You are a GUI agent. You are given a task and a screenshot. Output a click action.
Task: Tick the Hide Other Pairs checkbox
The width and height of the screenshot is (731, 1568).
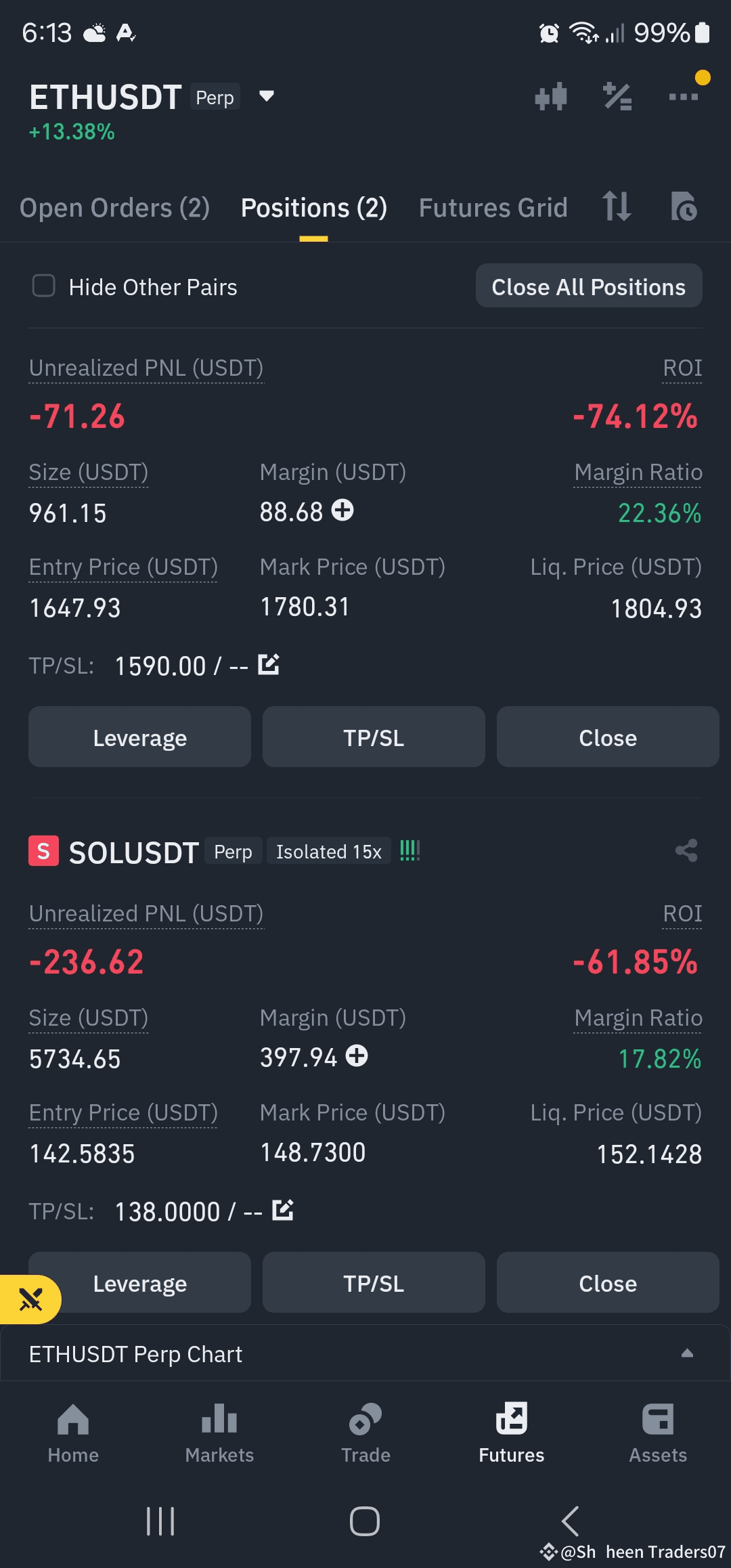coord(44,286)
